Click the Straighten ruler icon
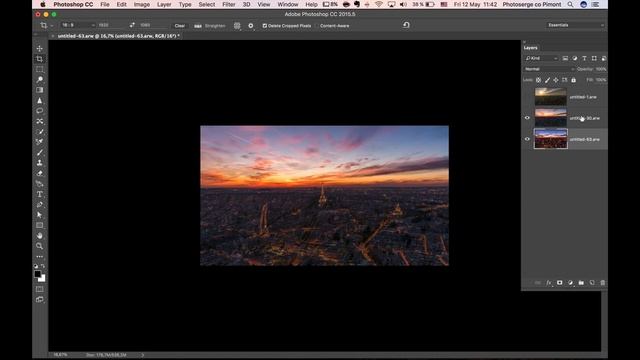 click(x=198, y=26)
